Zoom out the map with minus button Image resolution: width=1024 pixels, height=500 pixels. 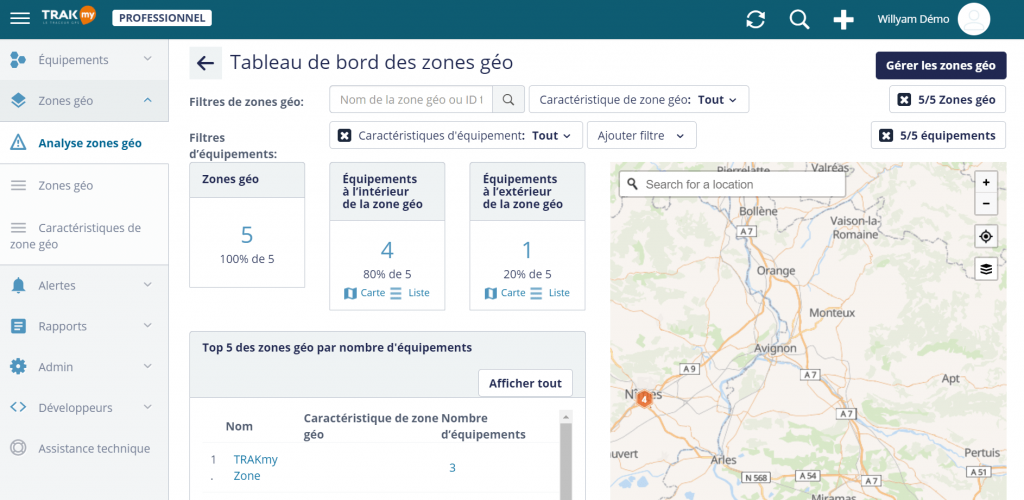[986, 204]
